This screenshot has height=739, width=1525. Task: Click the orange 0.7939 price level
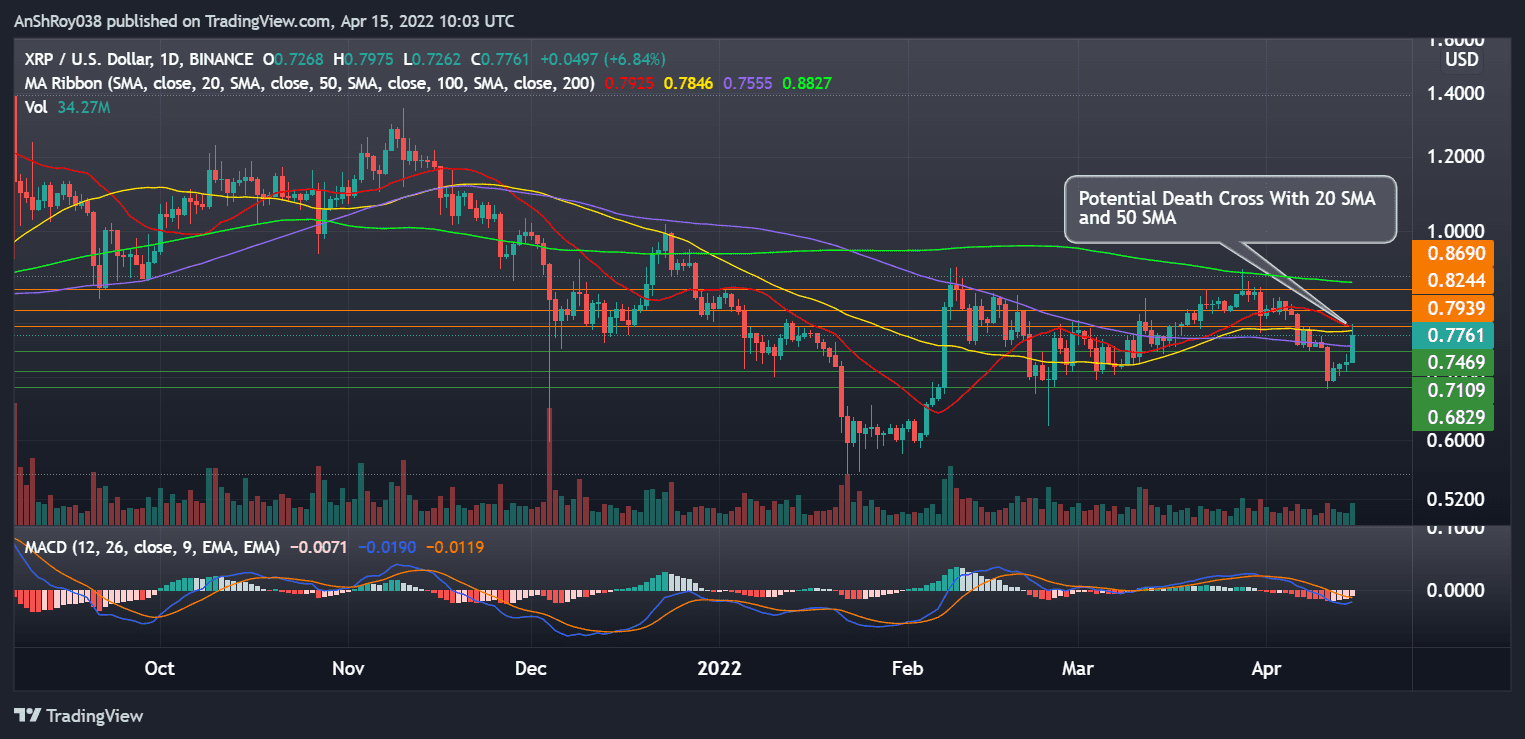[1455, 310]
